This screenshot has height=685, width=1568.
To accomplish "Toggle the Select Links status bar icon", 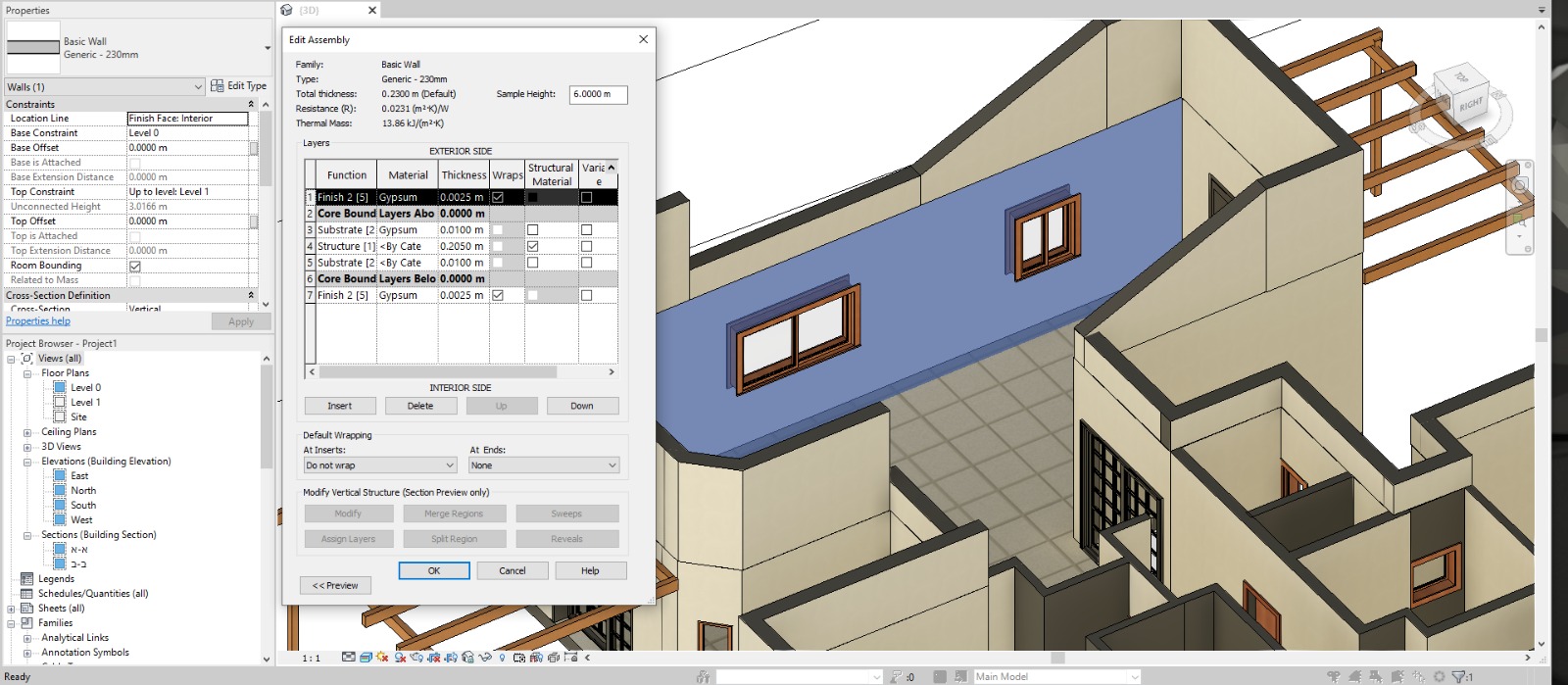I will (x=1334, y=676).
